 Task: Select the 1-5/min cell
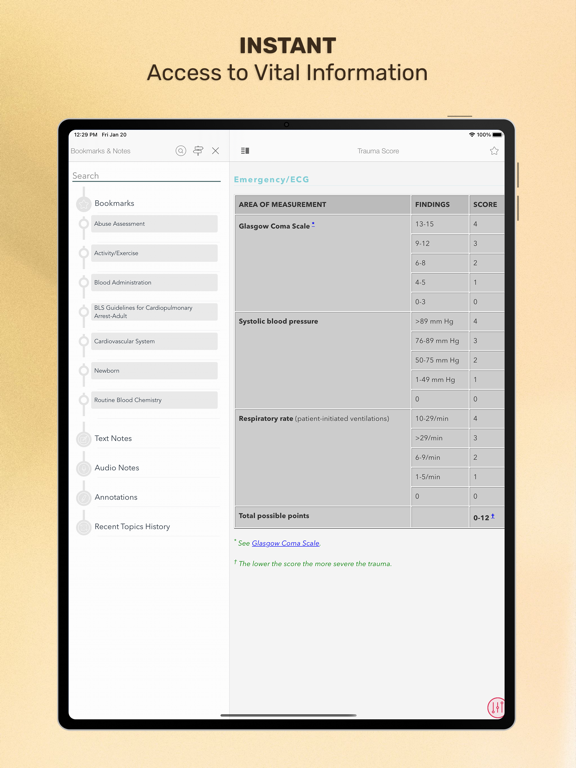pos(439,477)
